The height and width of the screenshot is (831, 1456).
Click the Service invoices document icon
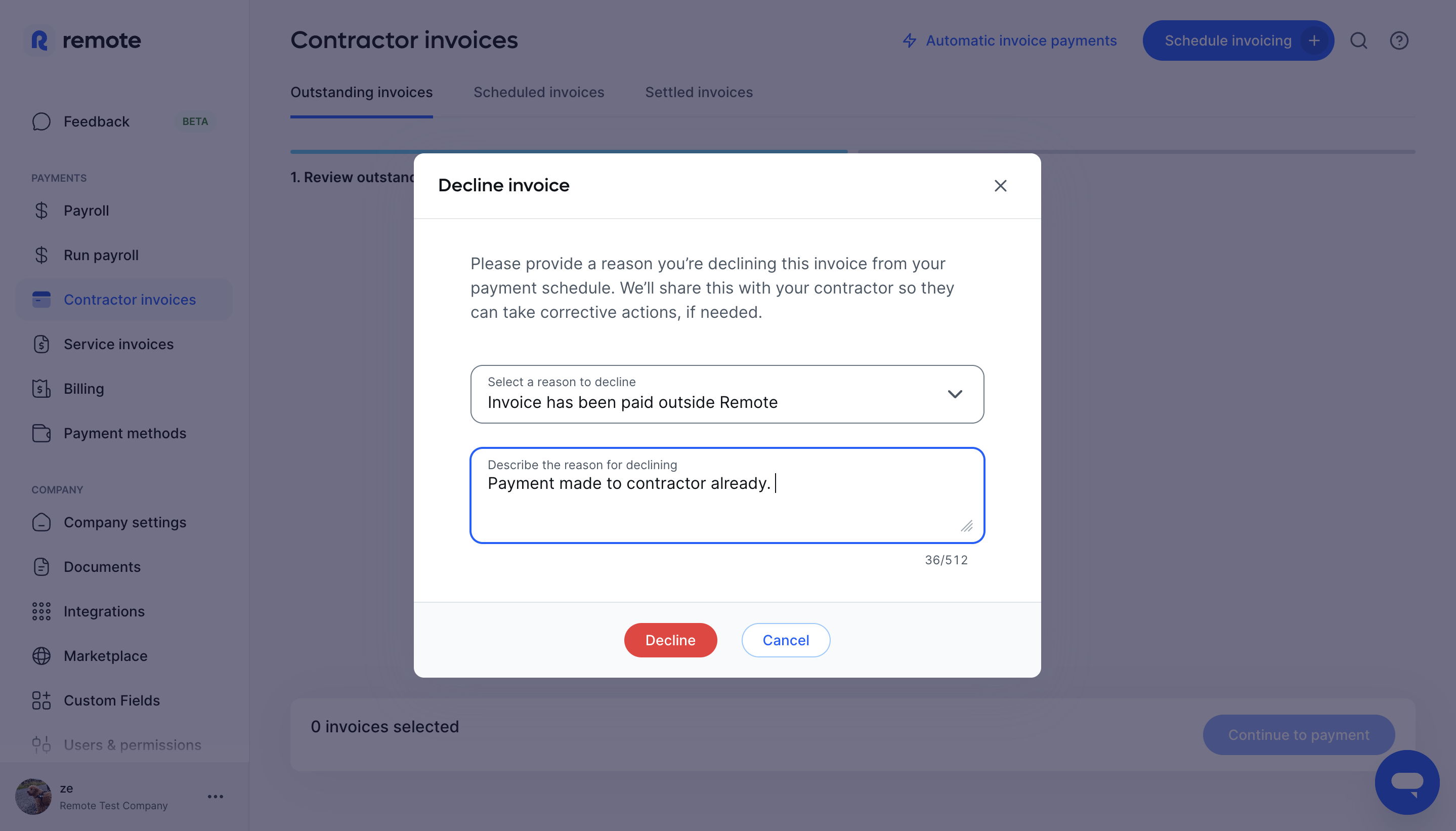pyautogui.click(x=41, y=344)
